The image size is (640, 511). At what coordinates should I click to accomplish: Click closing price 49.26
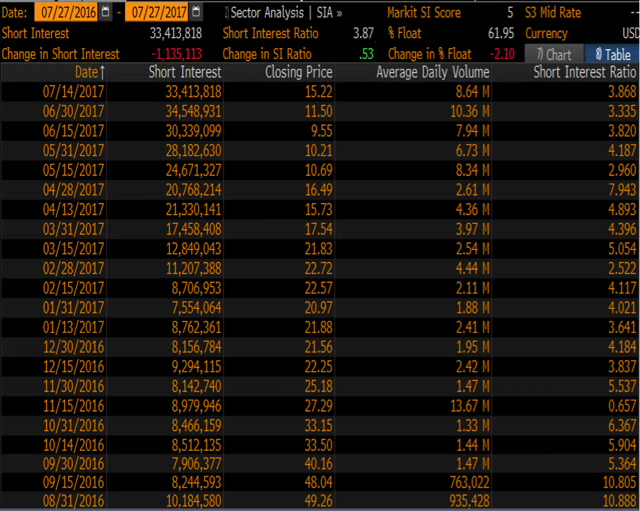[x=319, y=501]
